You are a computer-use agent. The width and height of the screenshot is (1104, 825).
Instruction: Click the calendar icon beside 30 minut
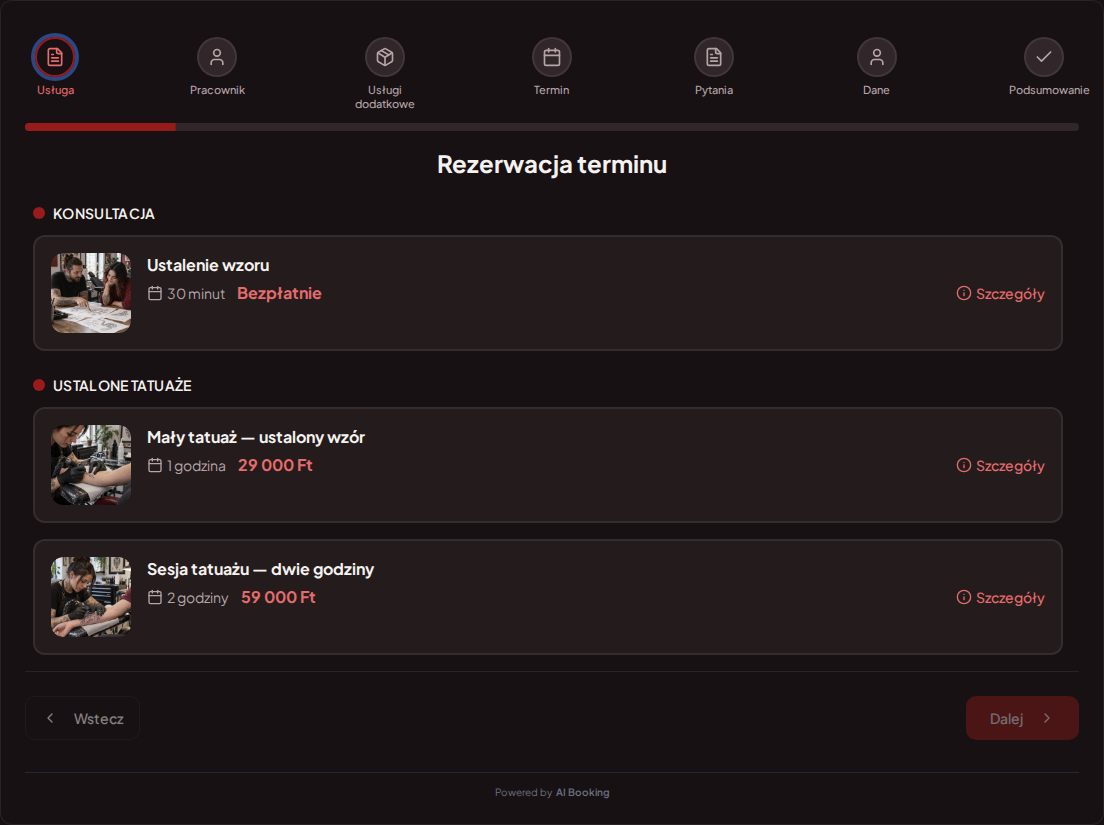(x=155, y=294)
